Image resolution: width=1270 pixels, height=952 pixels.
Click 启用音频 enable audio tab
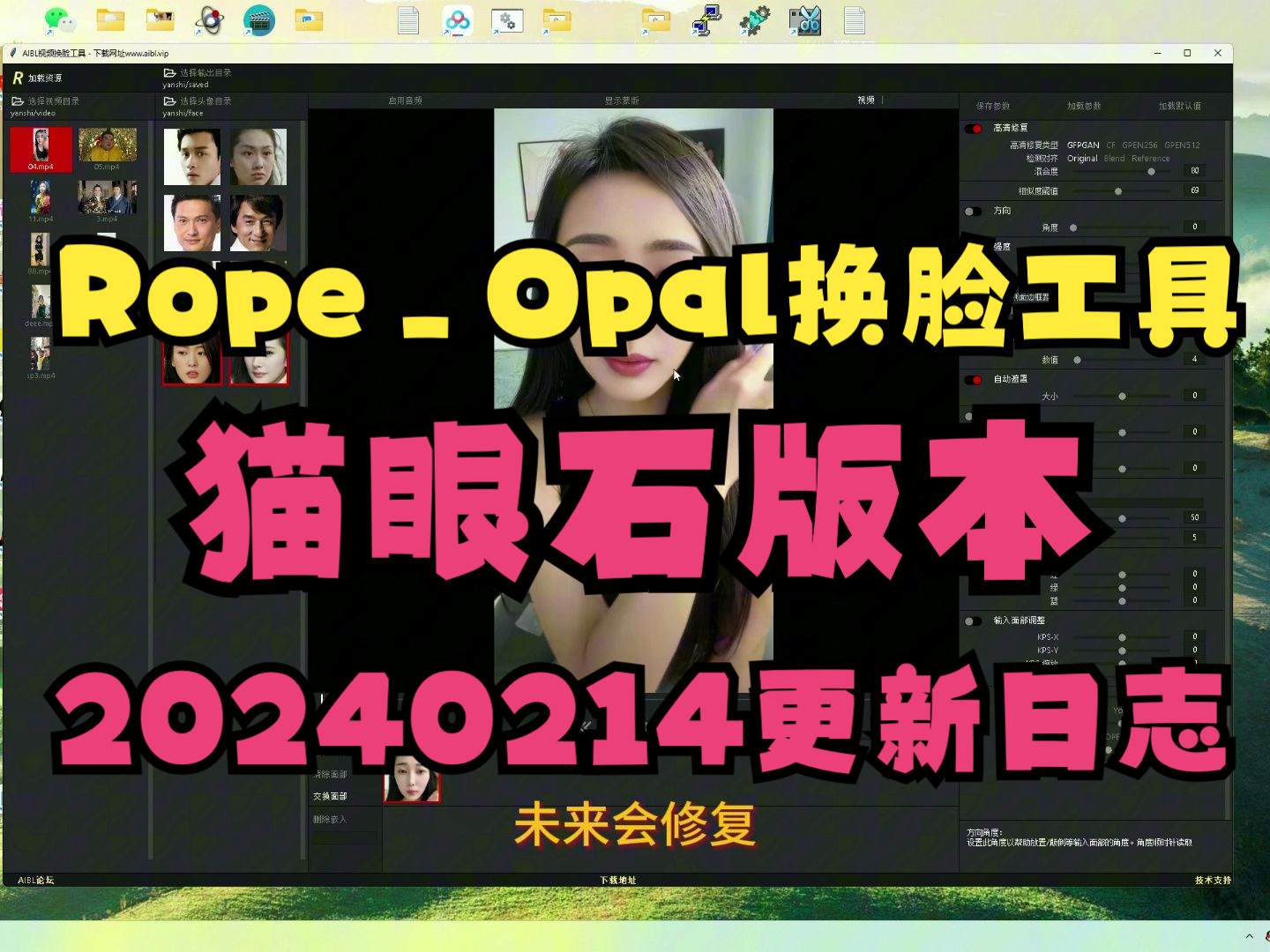405,100
